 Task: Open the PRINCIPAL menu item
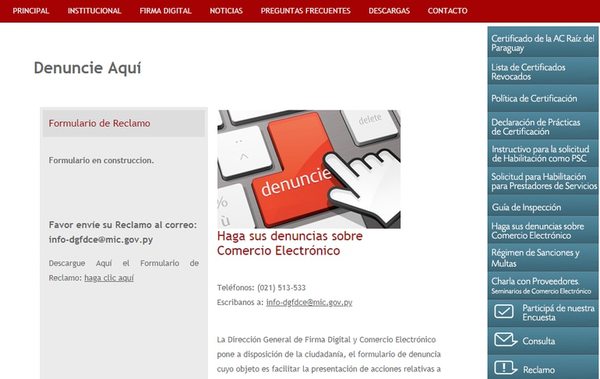(x=31, y=11)
